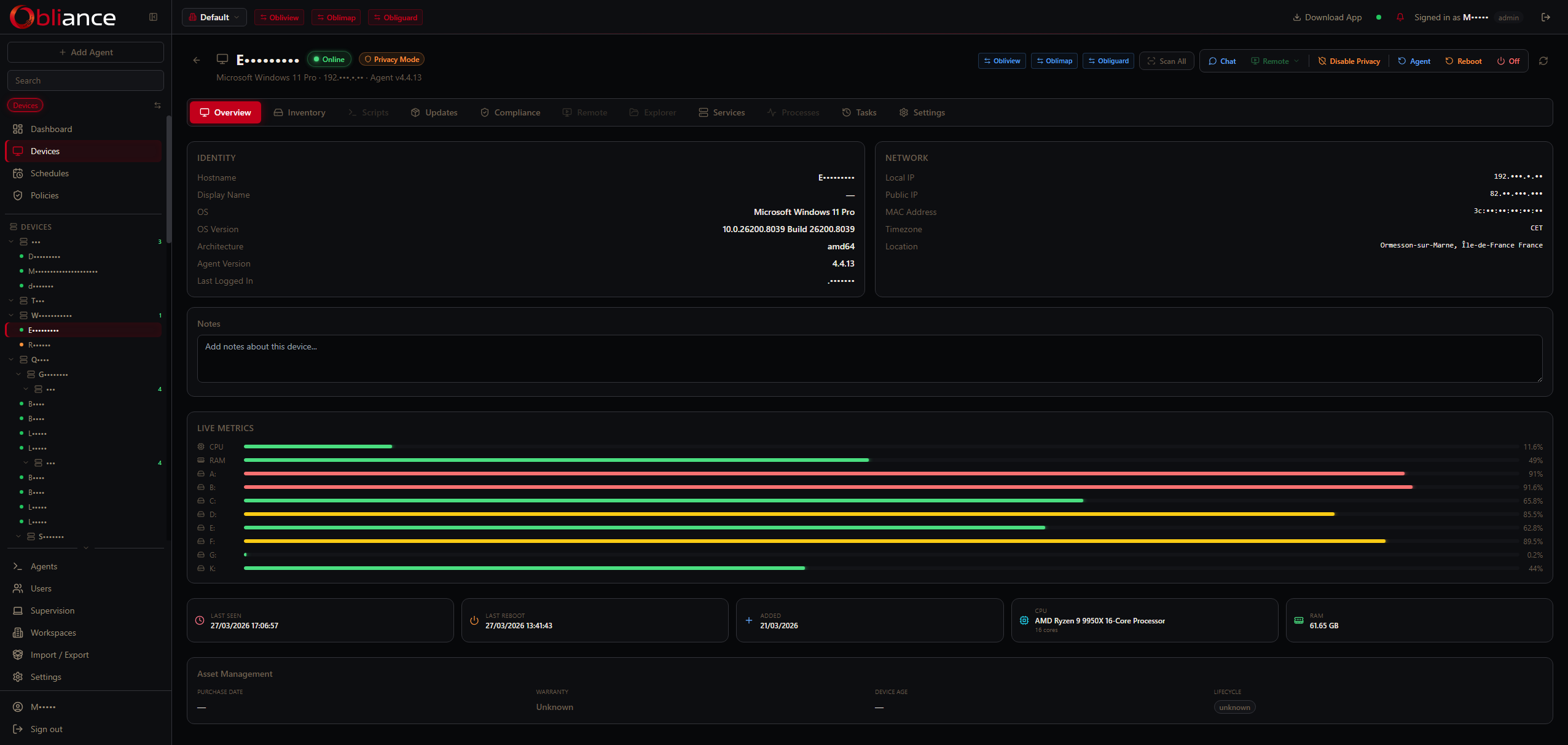Collapse the Q•••• device group

[x=11, y=360]
